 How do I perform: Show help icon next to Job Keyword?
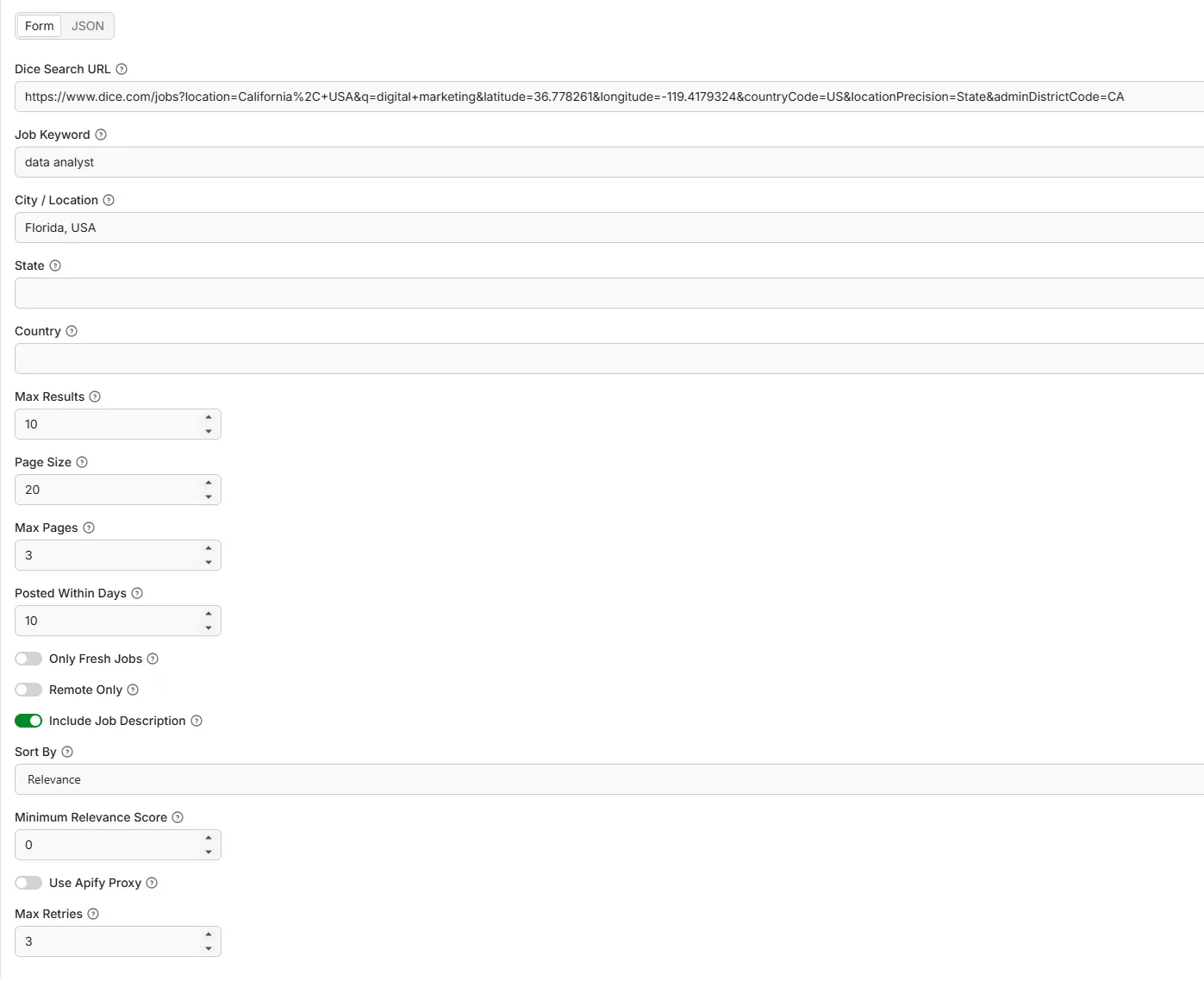point(101,134)
